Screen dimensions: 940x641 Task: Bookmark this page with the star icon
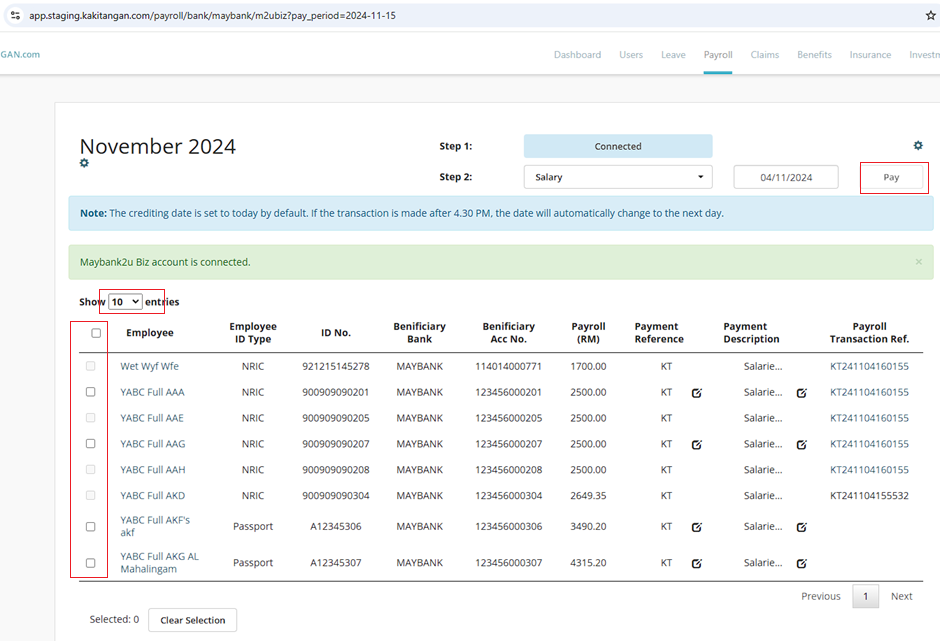point(930,15)
